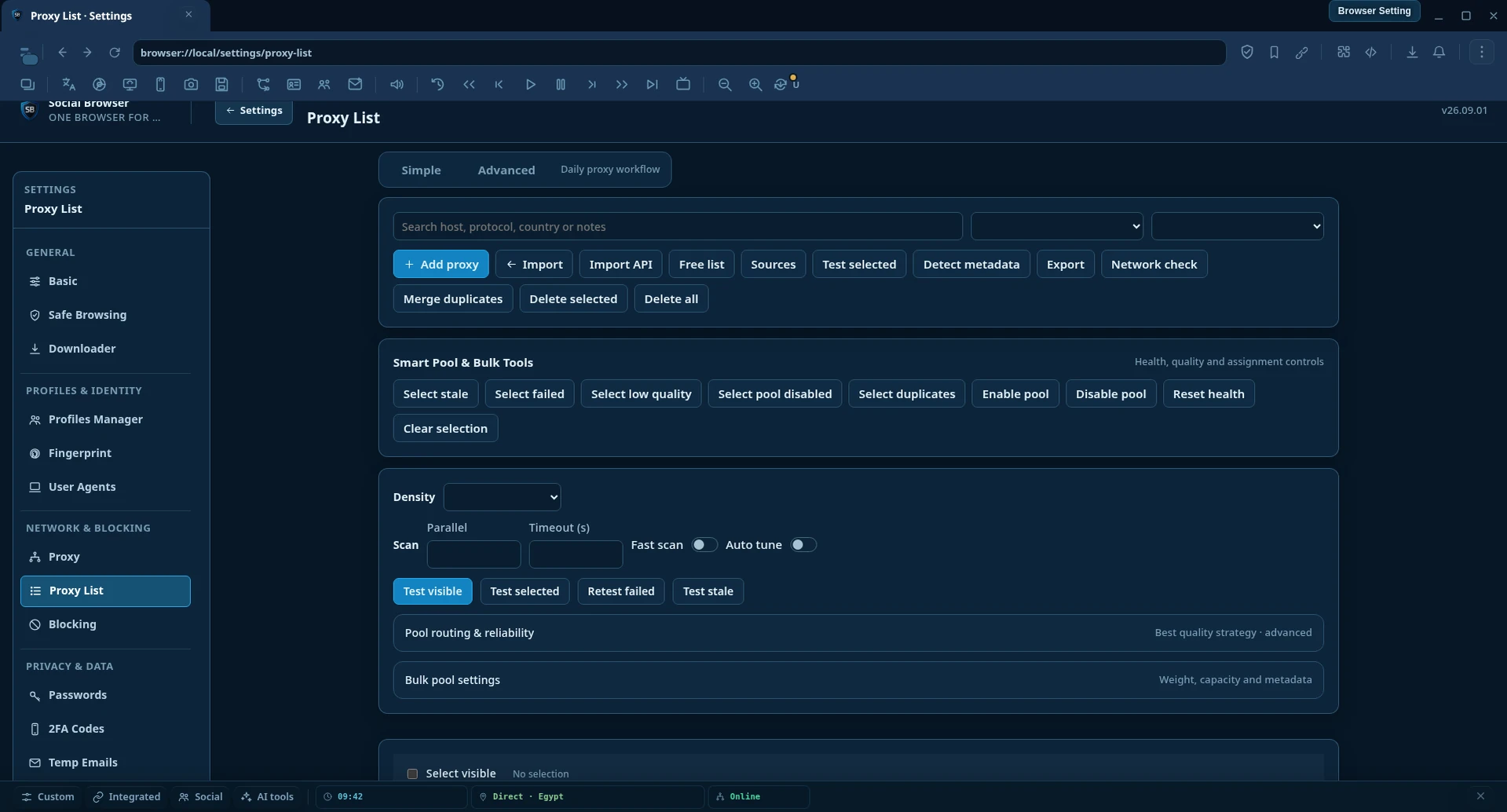The height and width of the screenshot is (812, 1507).
Task: Open Basic settings in sidebar
Action: pyautogui.click(x=105, y=281)
